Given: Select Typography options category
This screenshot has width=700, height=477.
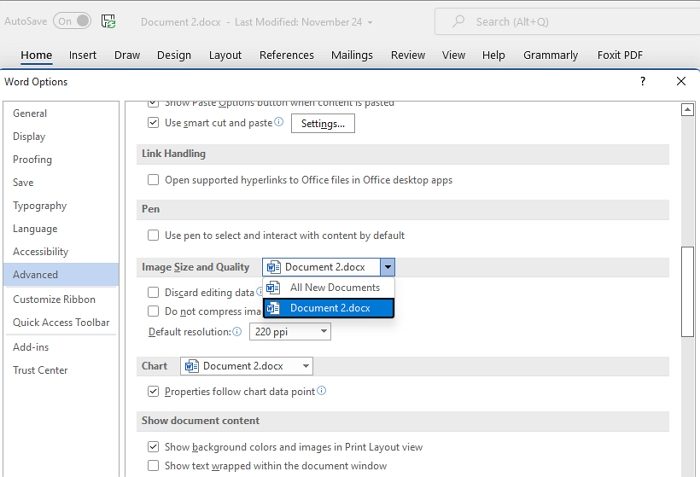Looking at the screenshot, I should point(61,205).
